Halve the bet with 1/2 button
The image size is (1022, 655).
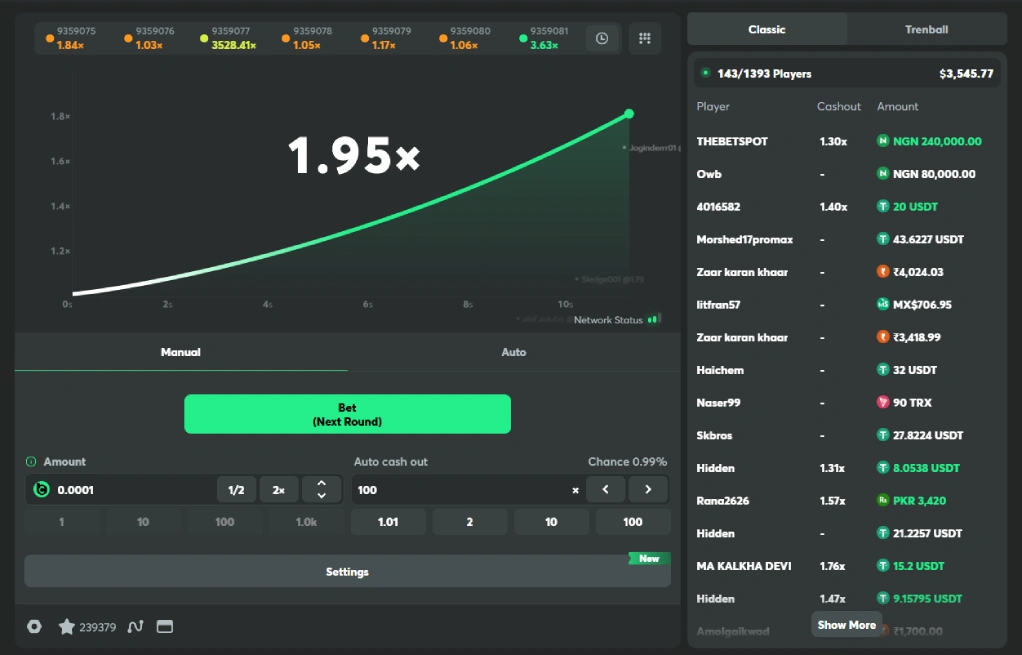click(x=236, y=489)
